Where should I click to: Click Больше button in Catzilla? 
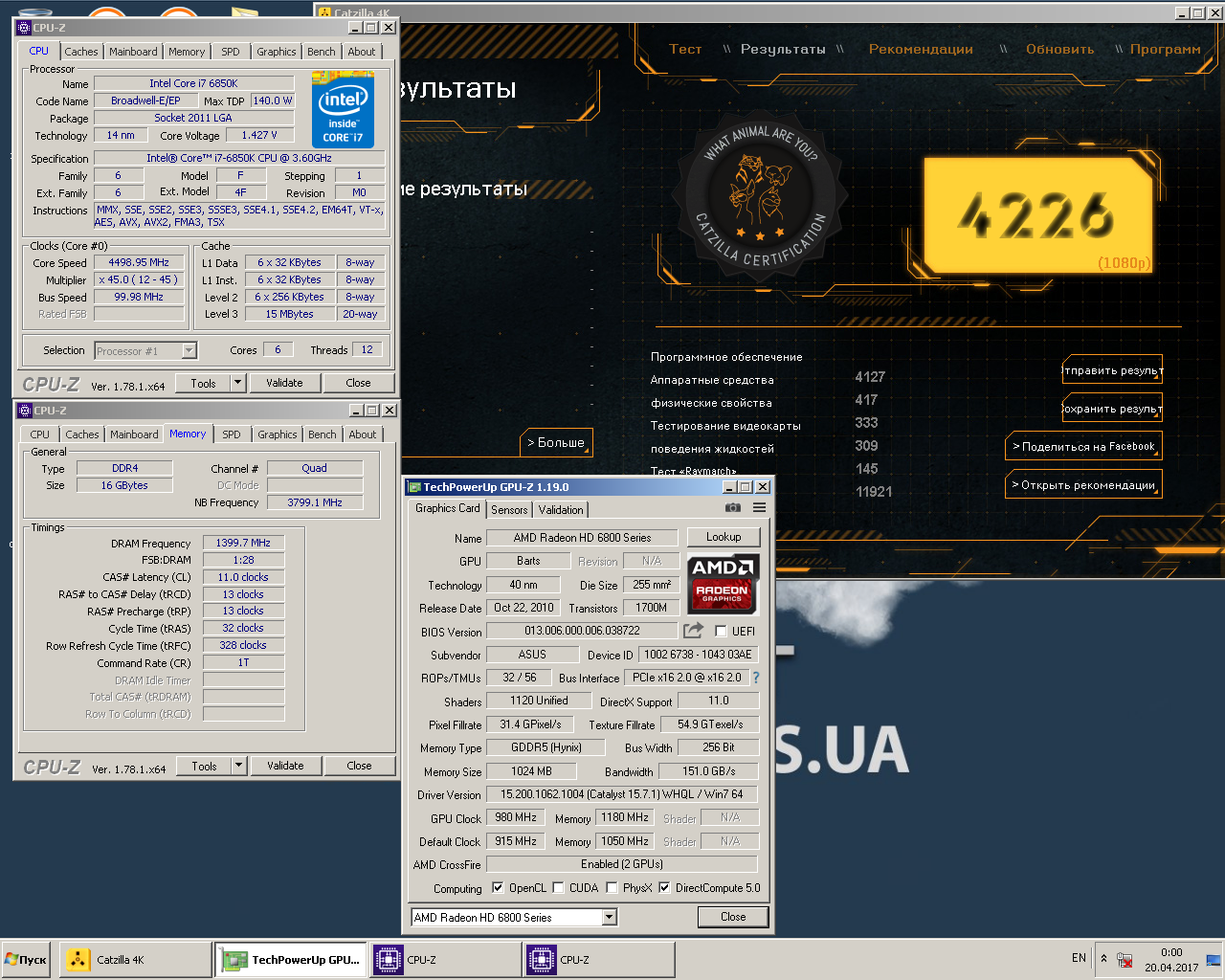(x=557, y=443)
